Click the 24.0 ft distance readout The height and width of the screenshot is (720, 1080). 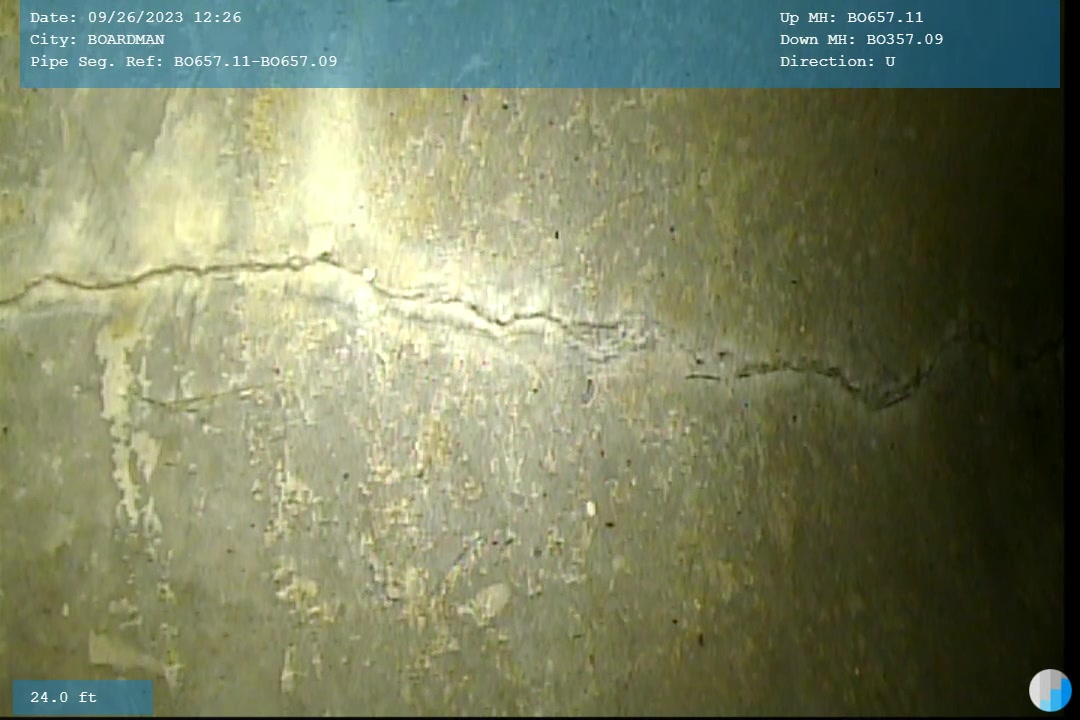(x=63, y=697)
